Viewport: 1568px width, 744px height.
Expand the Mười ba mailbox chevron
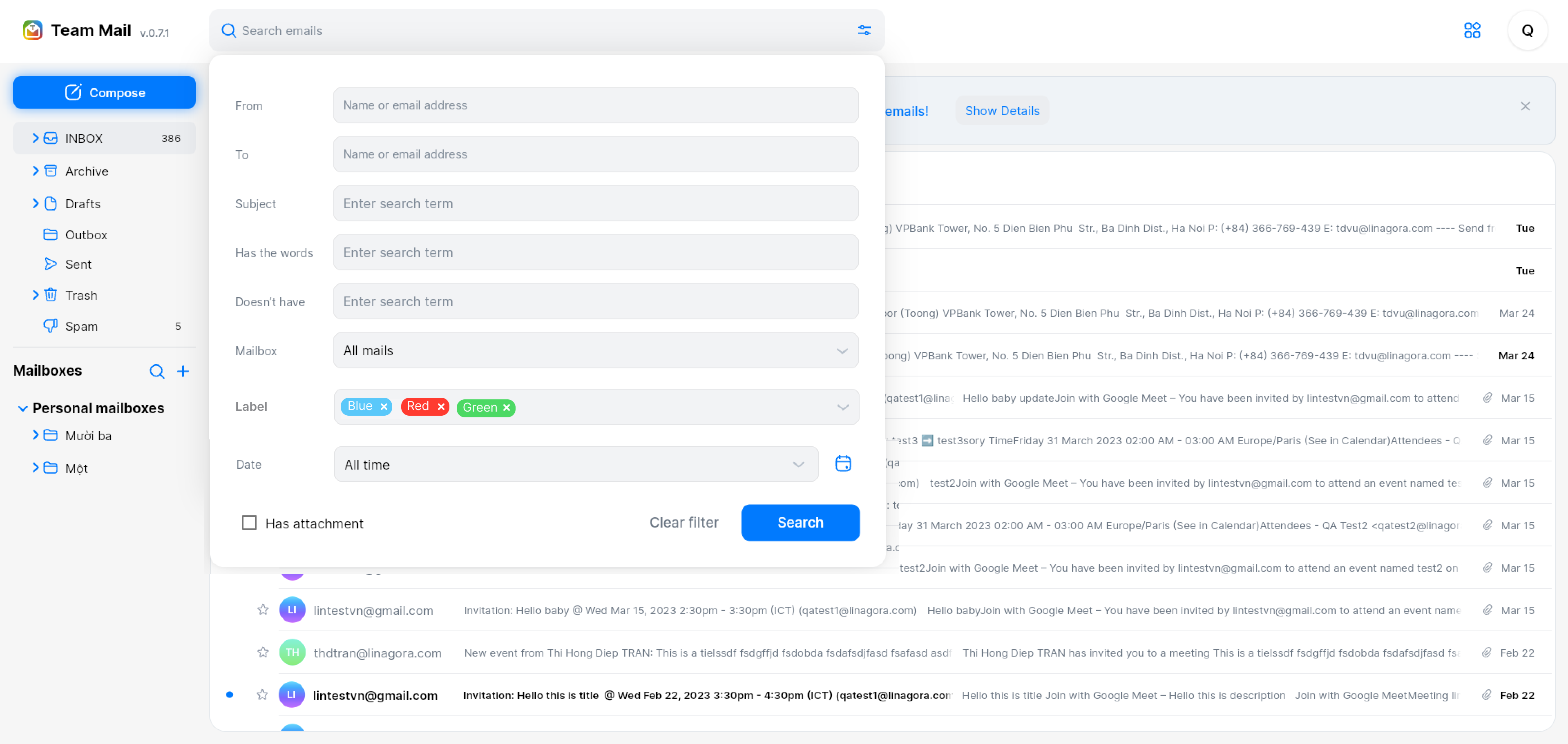point(35,435)
